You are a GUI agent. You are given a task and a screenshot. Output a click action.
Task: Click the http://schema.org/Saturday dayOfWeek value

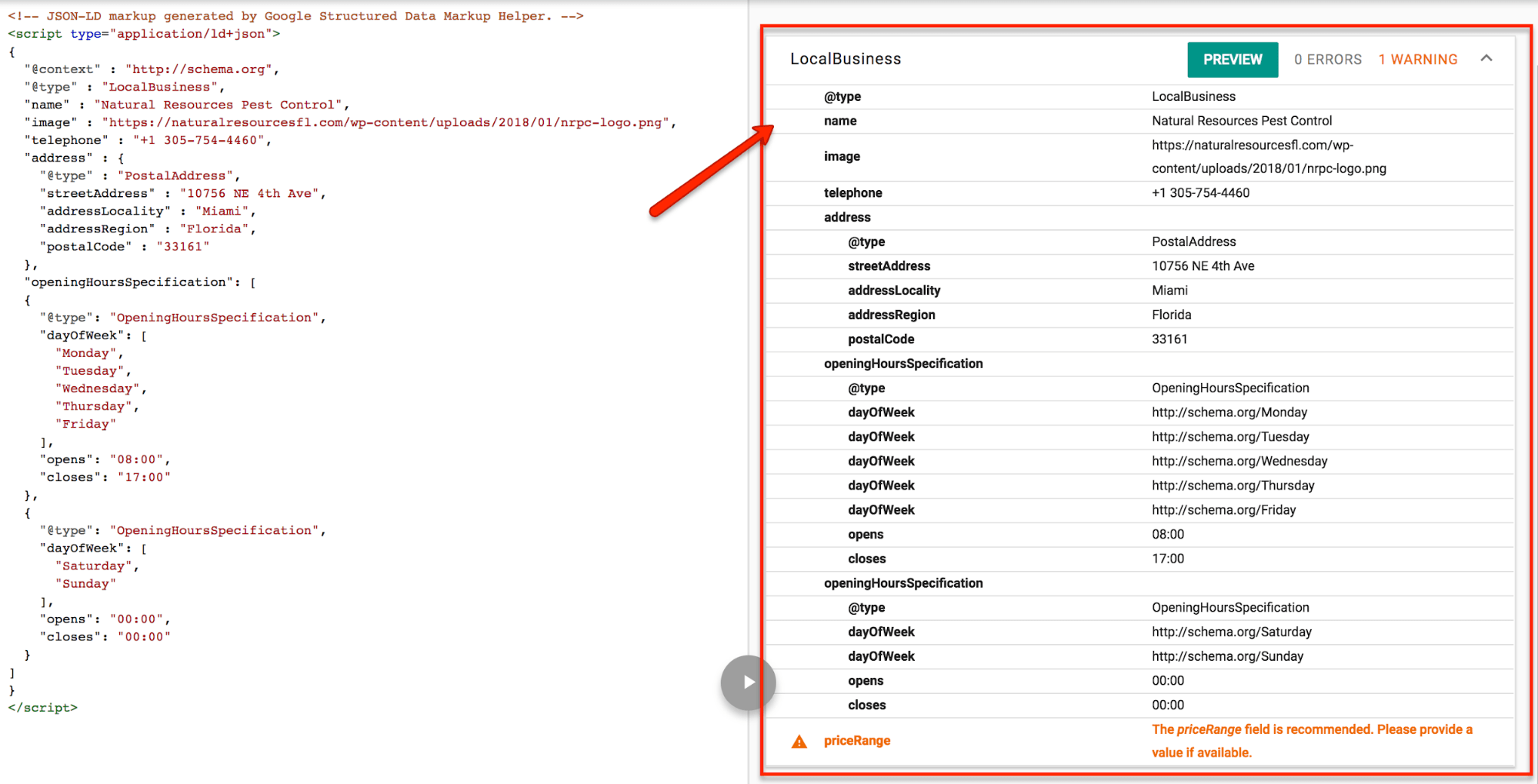(x=1232, y=632)
